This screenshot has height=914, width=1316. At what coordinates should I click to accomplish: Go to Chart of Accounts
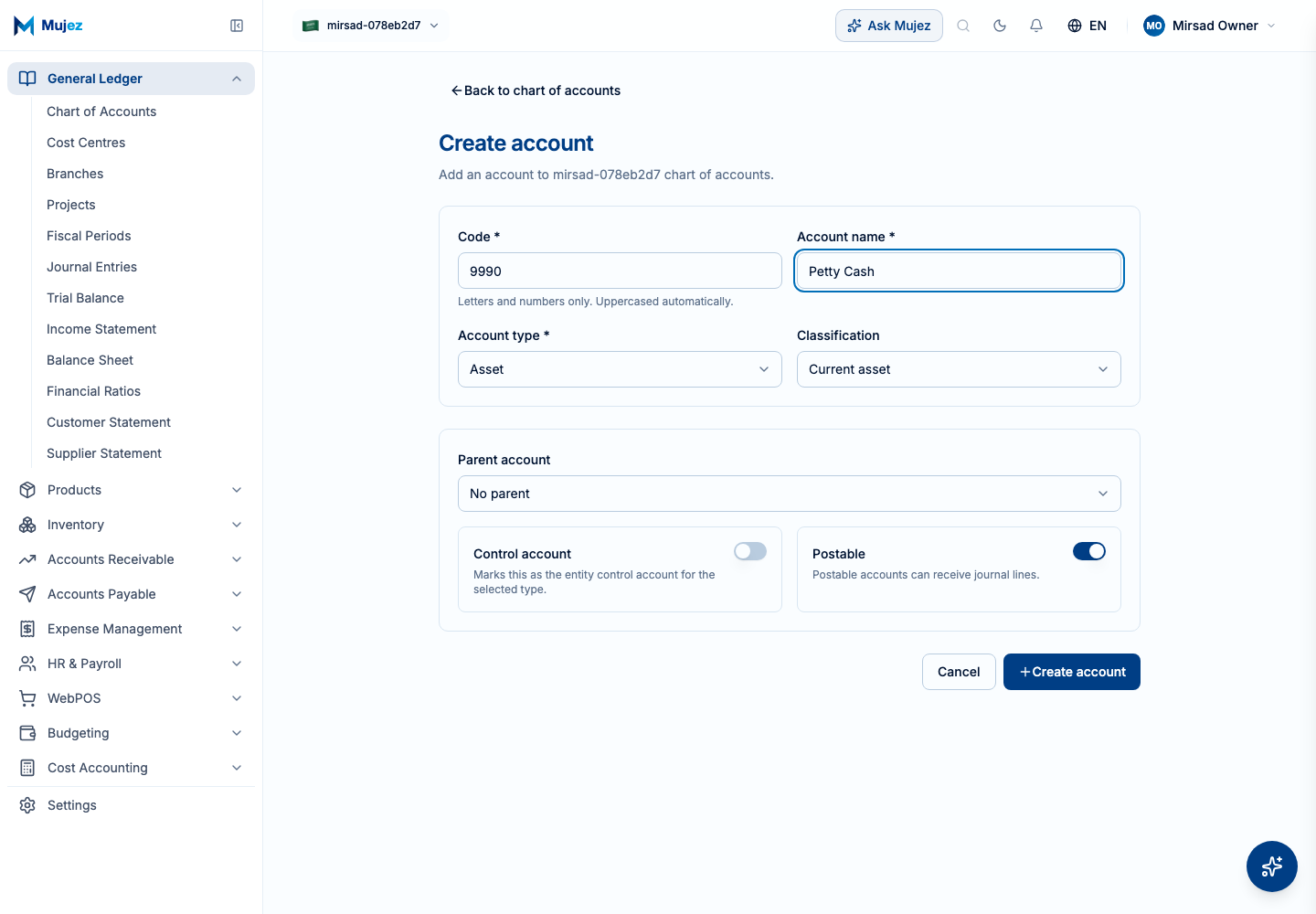[x=101, y=112]
